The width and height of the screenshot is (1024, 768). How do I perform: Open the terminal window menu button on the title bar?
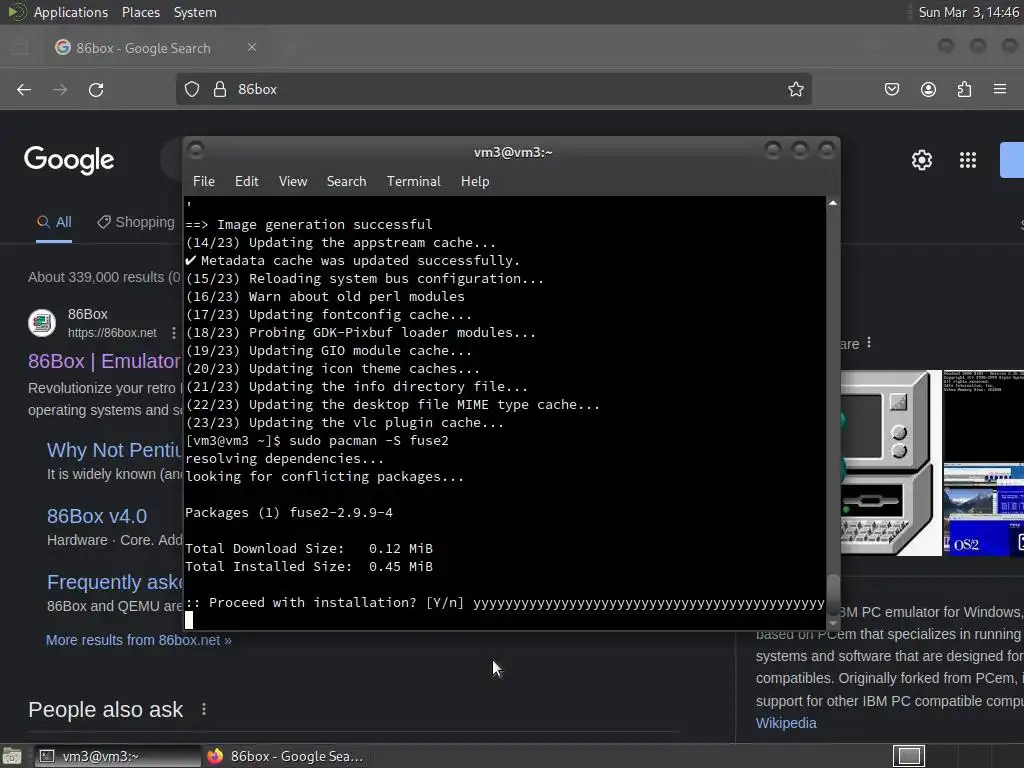coord(196,151)
